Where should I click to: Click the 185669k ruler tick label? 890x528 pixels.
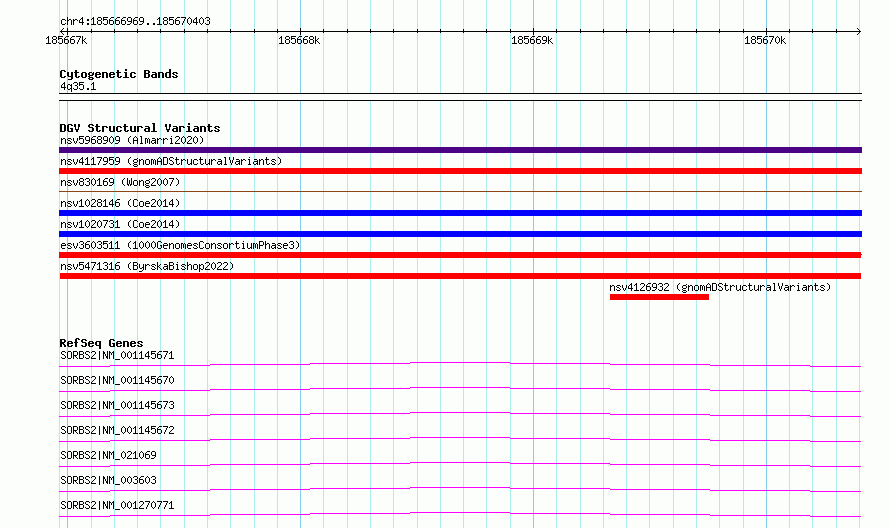532,41
